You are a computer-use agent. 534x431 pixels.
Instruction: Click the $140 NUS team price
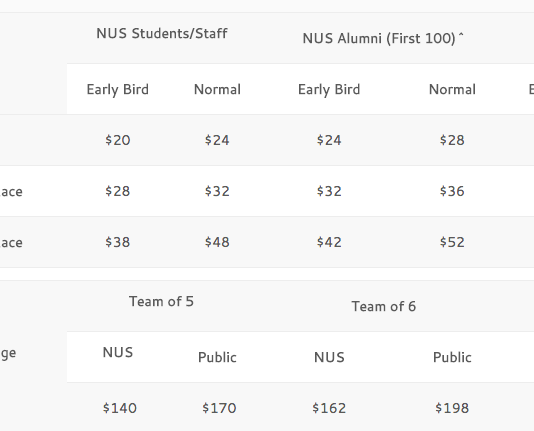point(120,408)
